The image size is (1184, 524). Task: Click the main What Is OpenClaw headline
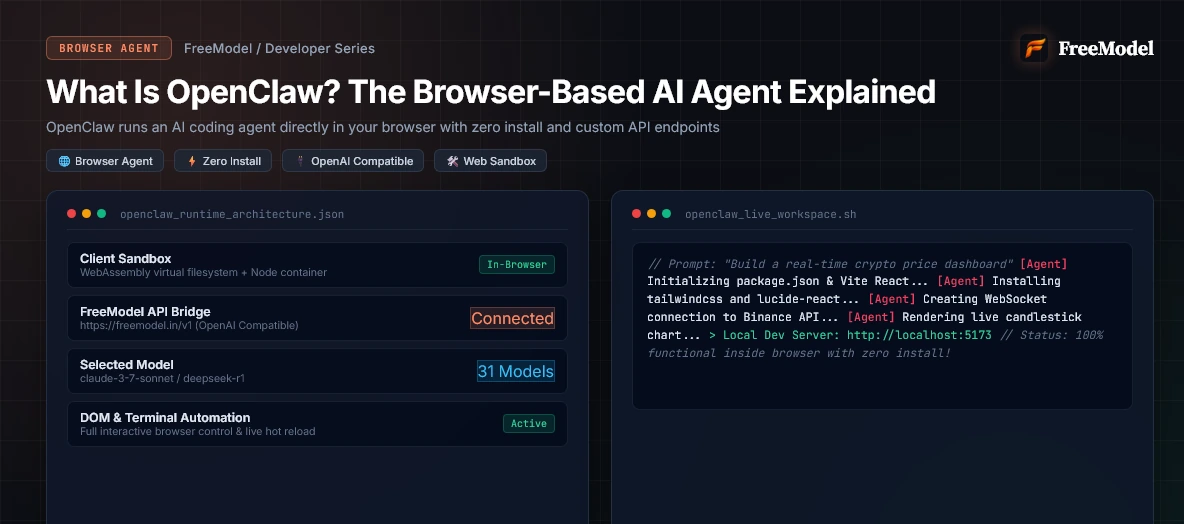point(491,91)
